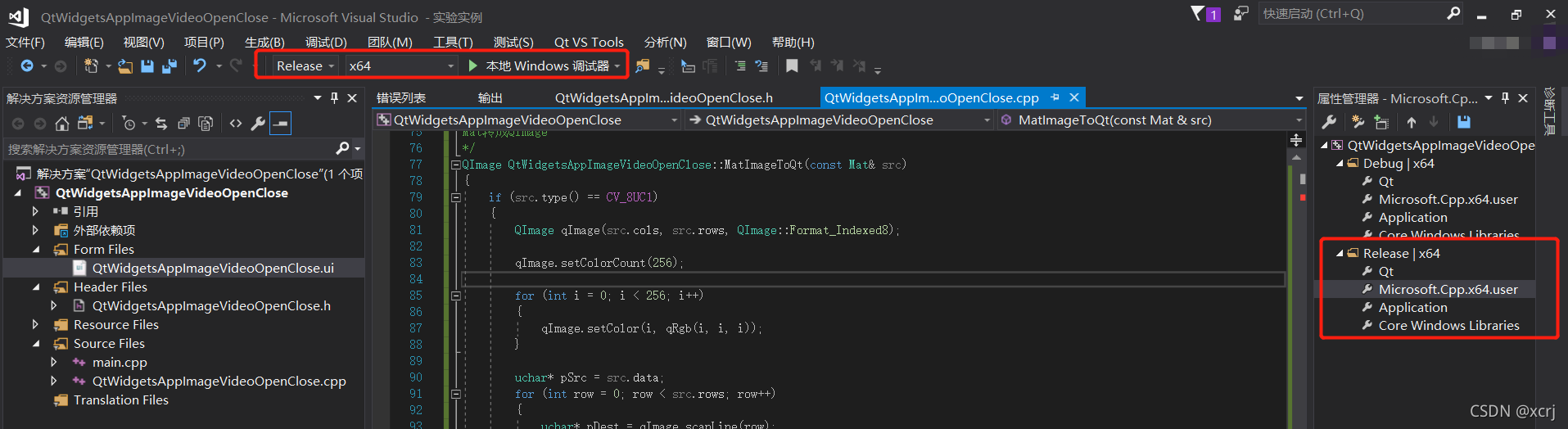Click the 快速启动 quick launch search box
1568x429 pixels.
point(1361,14)
